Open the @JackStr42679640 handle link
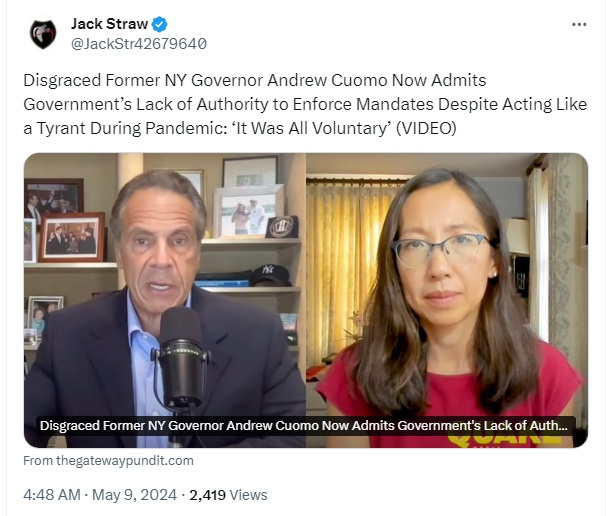Screen dimensions: 606x516 pos(139,44)
